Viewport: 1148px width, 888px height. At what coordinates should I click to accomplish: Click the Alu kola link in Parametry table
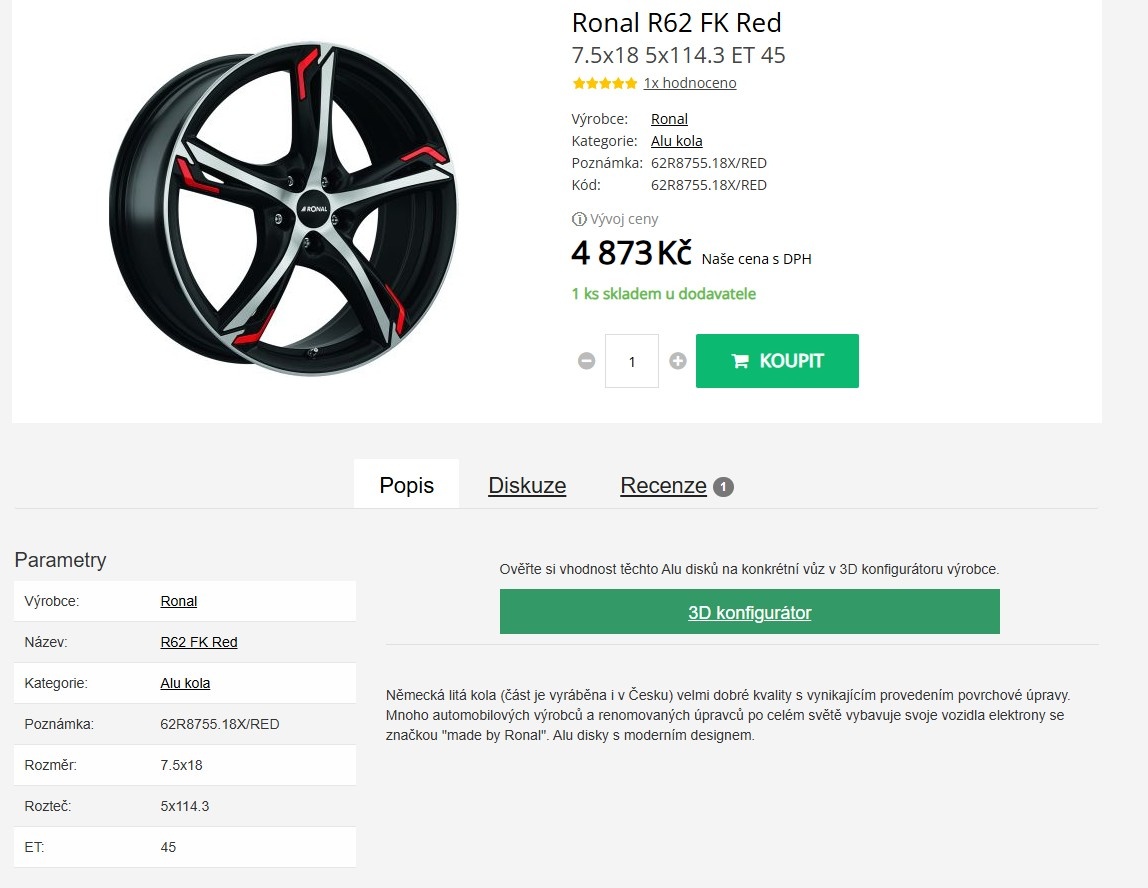point(185,682)
